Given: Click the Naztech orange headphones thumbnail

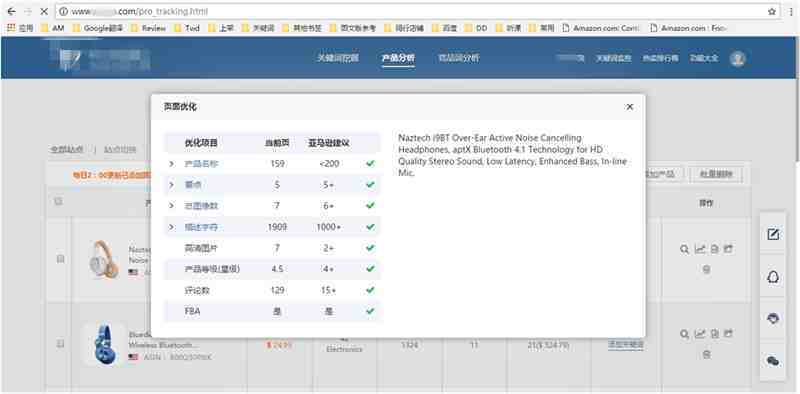Looking at the screenshot, I should point(104,260).
